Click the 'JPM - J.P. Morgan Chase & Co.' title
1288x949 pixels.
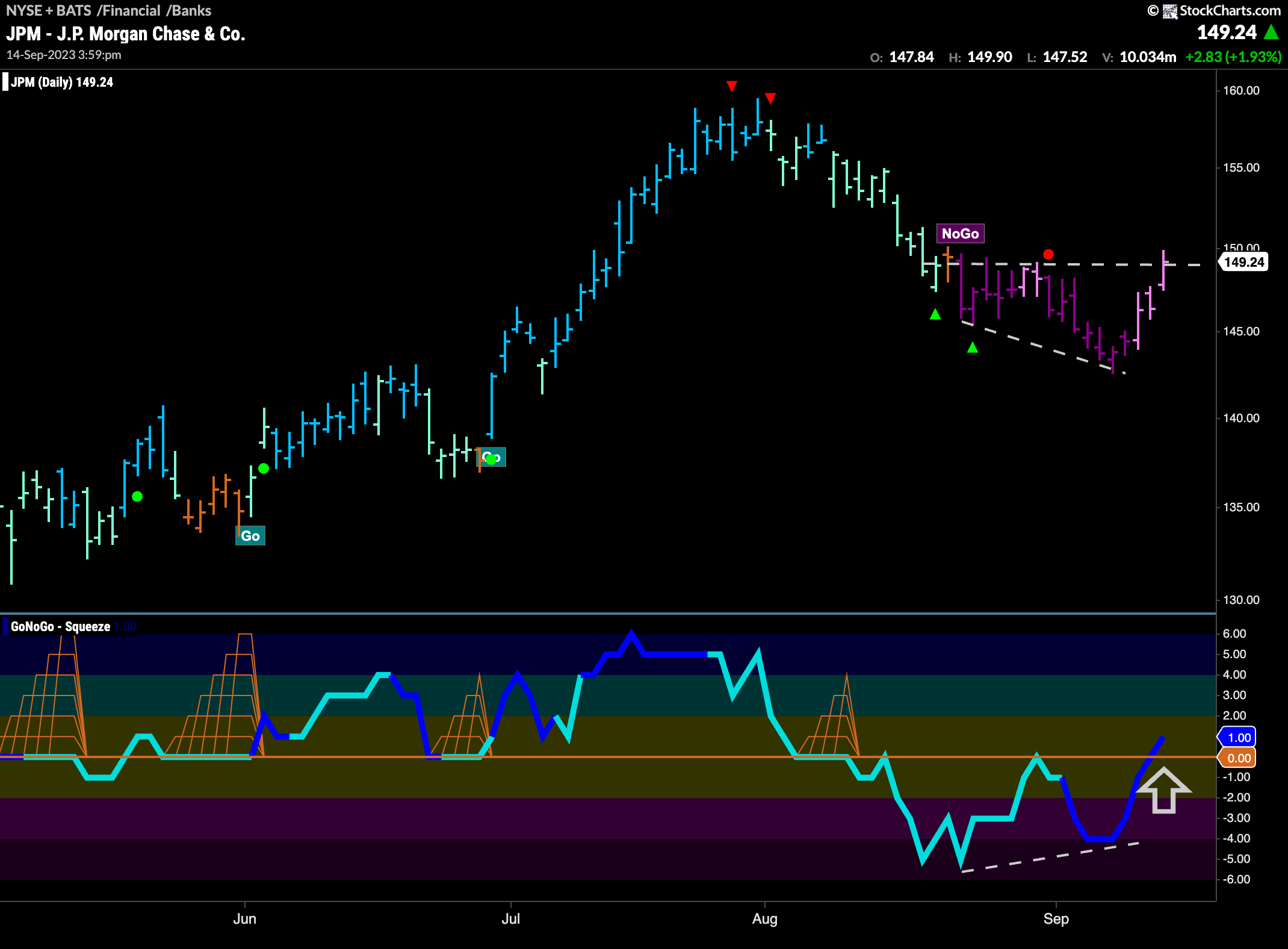126,34
